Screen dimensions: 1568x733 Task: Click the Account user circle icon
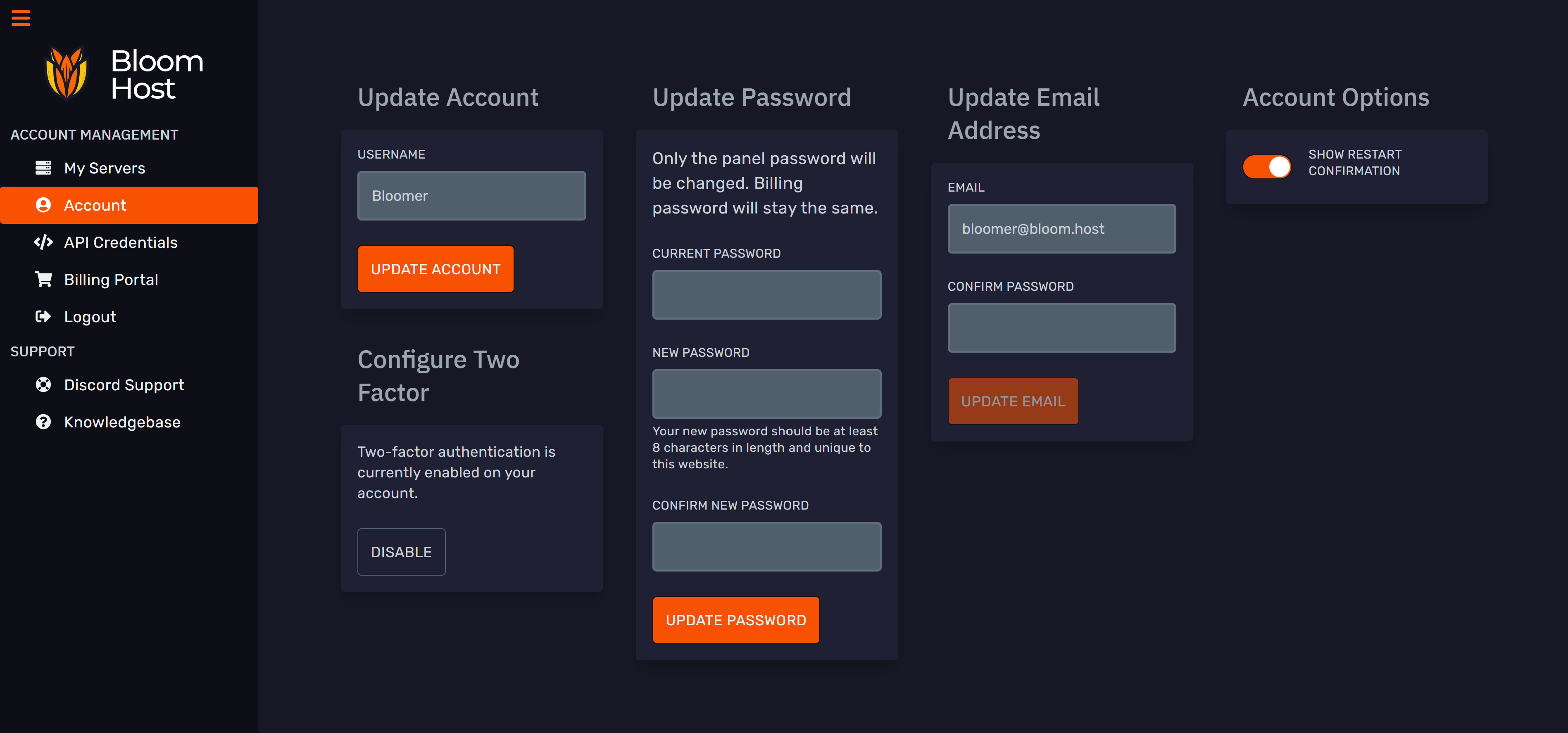[43, 205]
